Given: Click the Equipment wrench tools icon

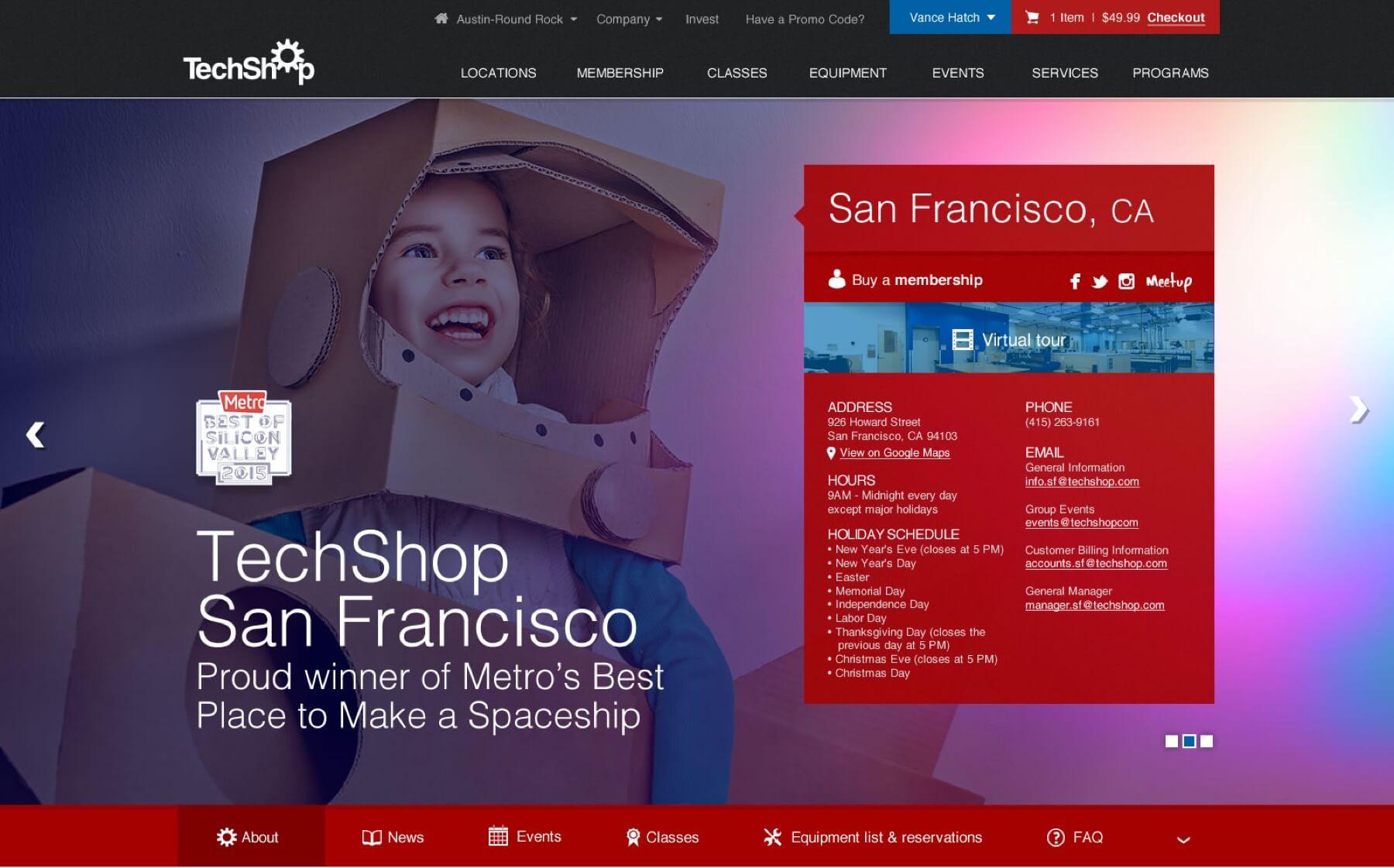Looking at the screenshot, I should (772, 837).
